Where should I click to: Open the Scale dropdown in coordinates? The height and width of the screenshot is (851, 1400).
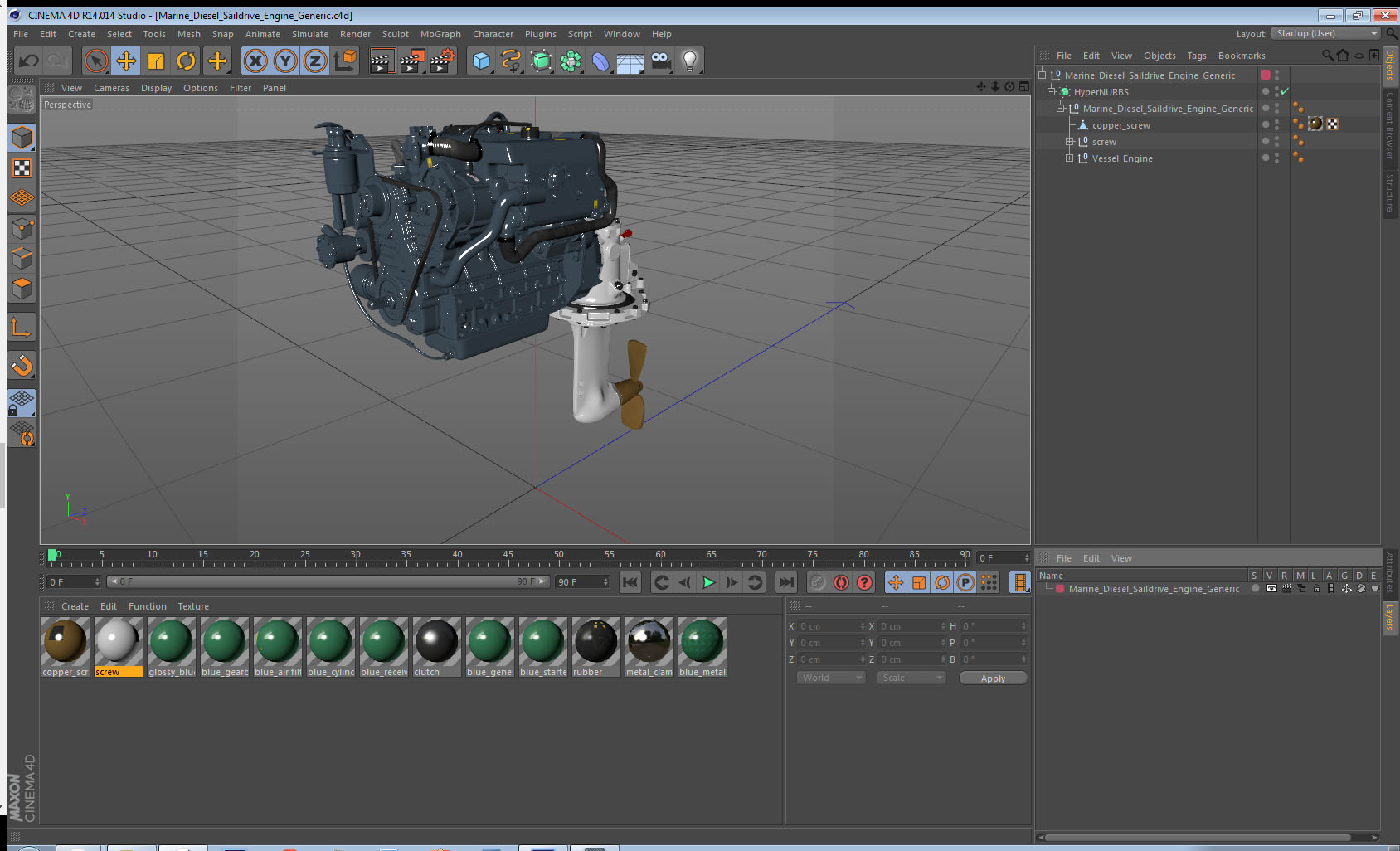click(911, 678)
